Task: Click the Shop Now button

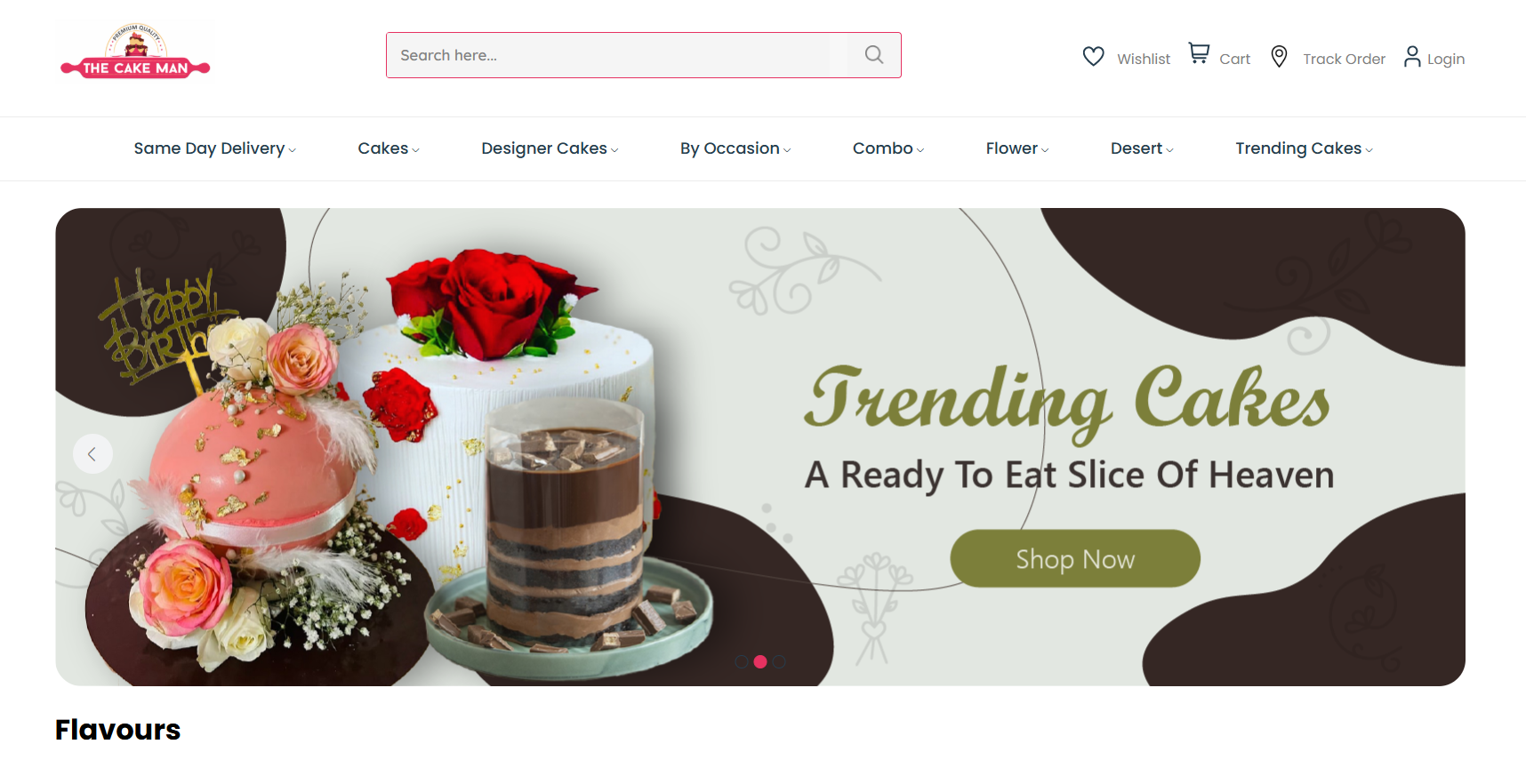Action: (x=1075, y=558)
